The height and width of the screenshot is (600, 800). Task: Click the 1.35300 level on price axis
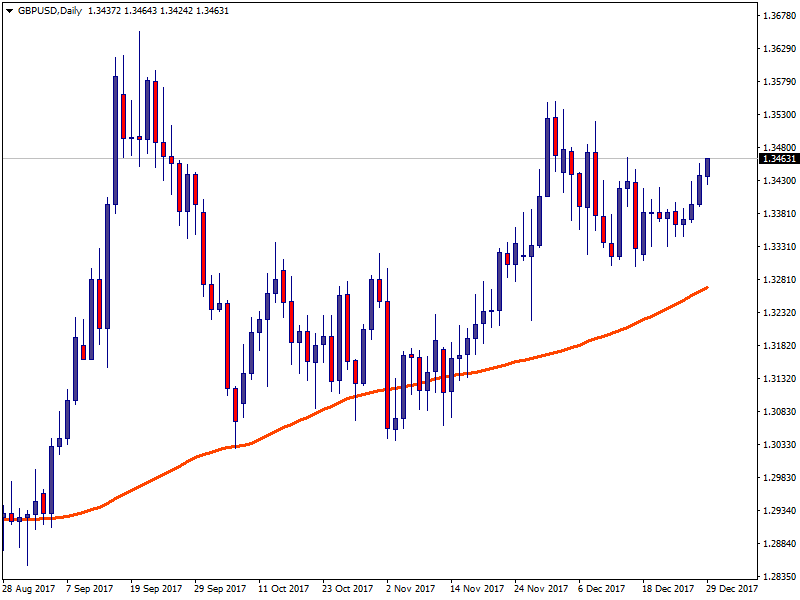777,115
